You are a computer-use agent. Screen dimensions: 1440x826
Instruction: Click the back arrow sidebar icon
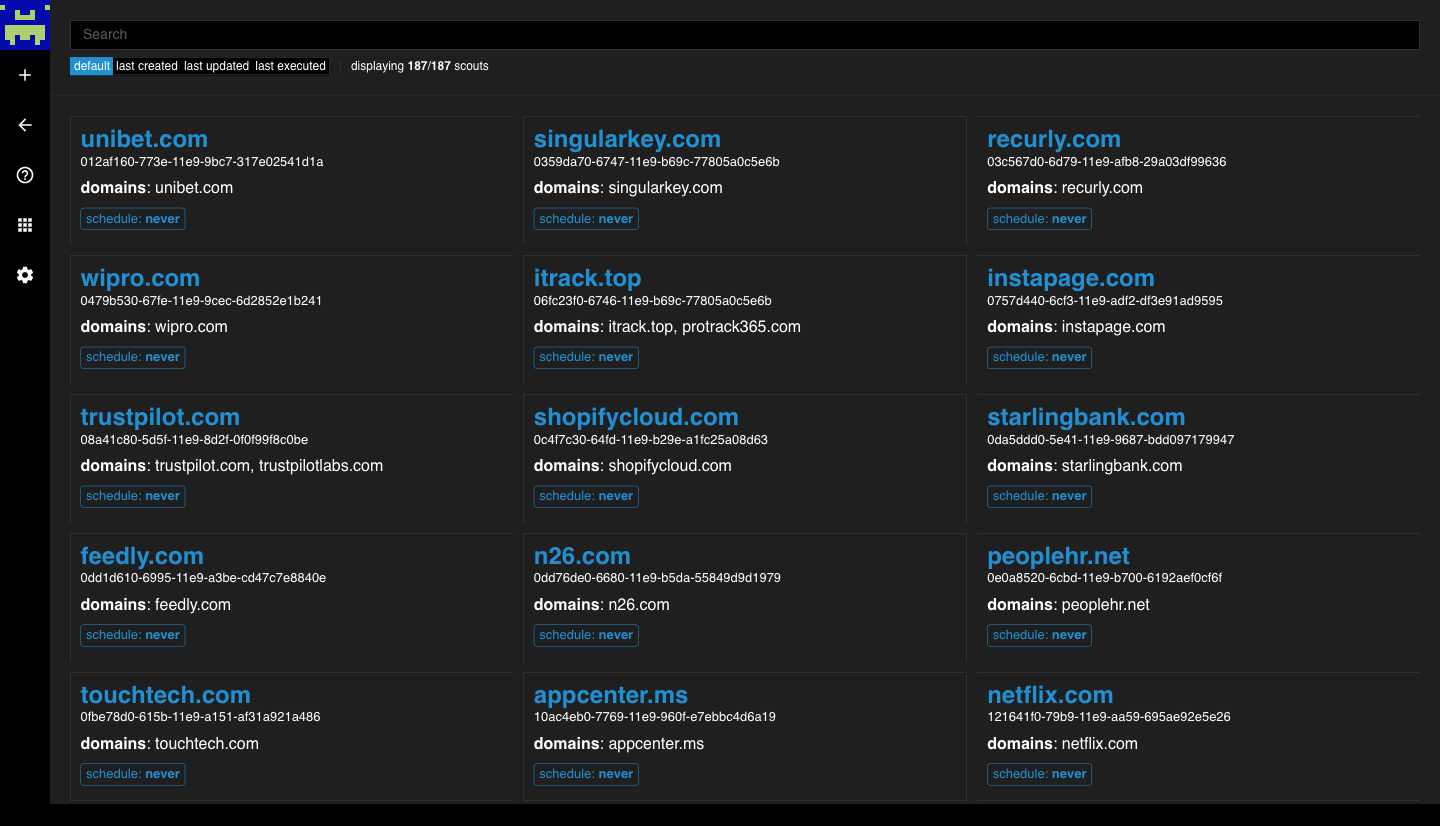point(25,125)
